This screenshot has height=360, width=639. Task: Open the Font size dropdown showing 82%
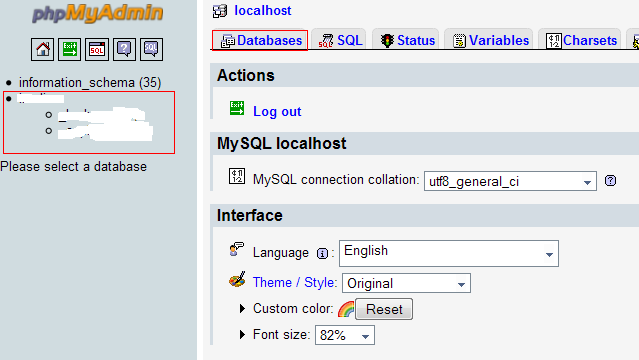click(x=345, y=335)
